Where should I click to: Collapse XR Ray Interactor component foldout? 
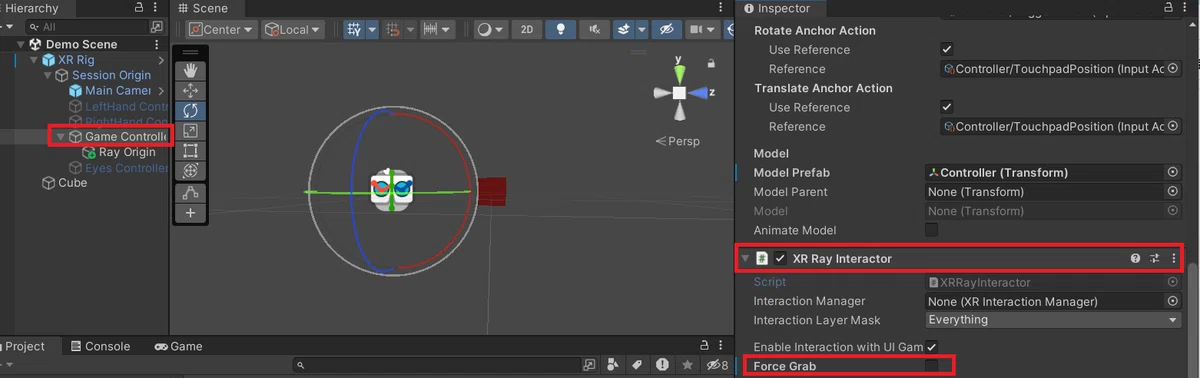(745, 259)
